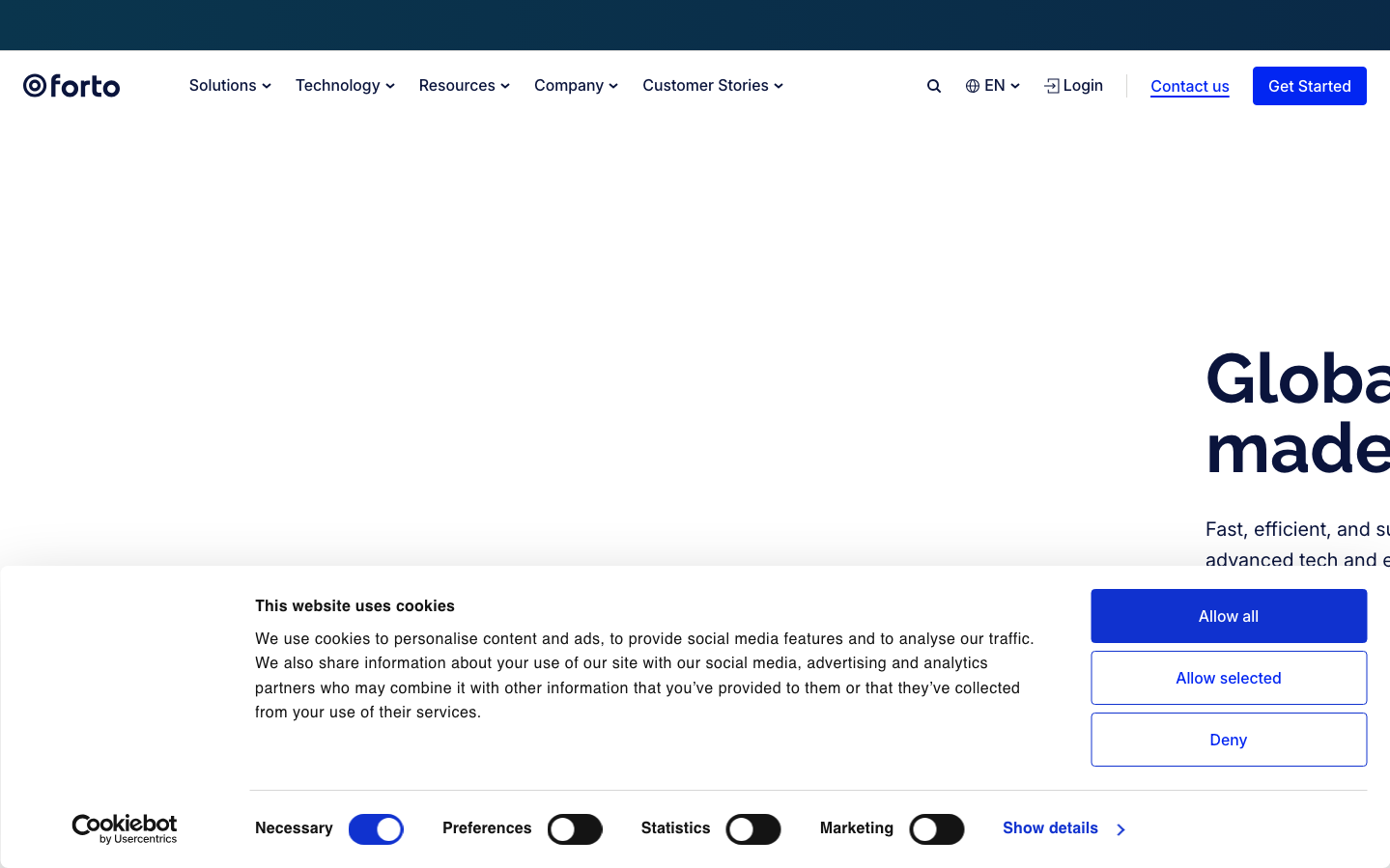
Task: Click the Login arrow icon
Action: coord(1052,86)
